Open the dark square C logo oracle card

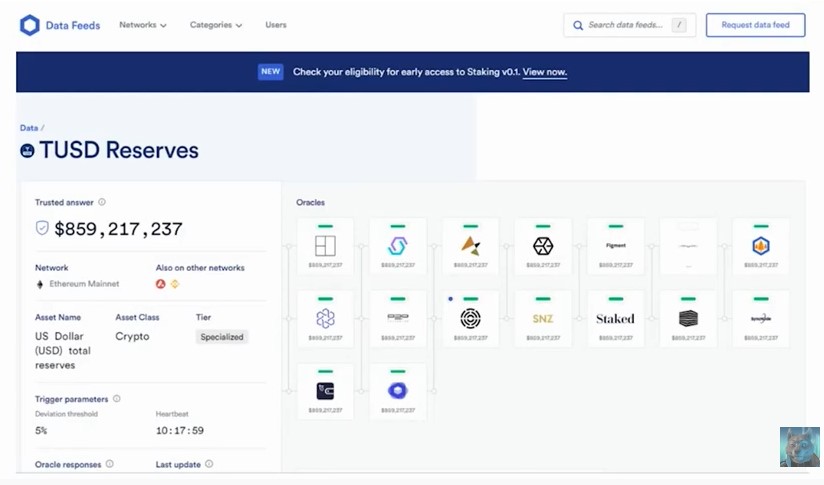click(x=325, y=391)
